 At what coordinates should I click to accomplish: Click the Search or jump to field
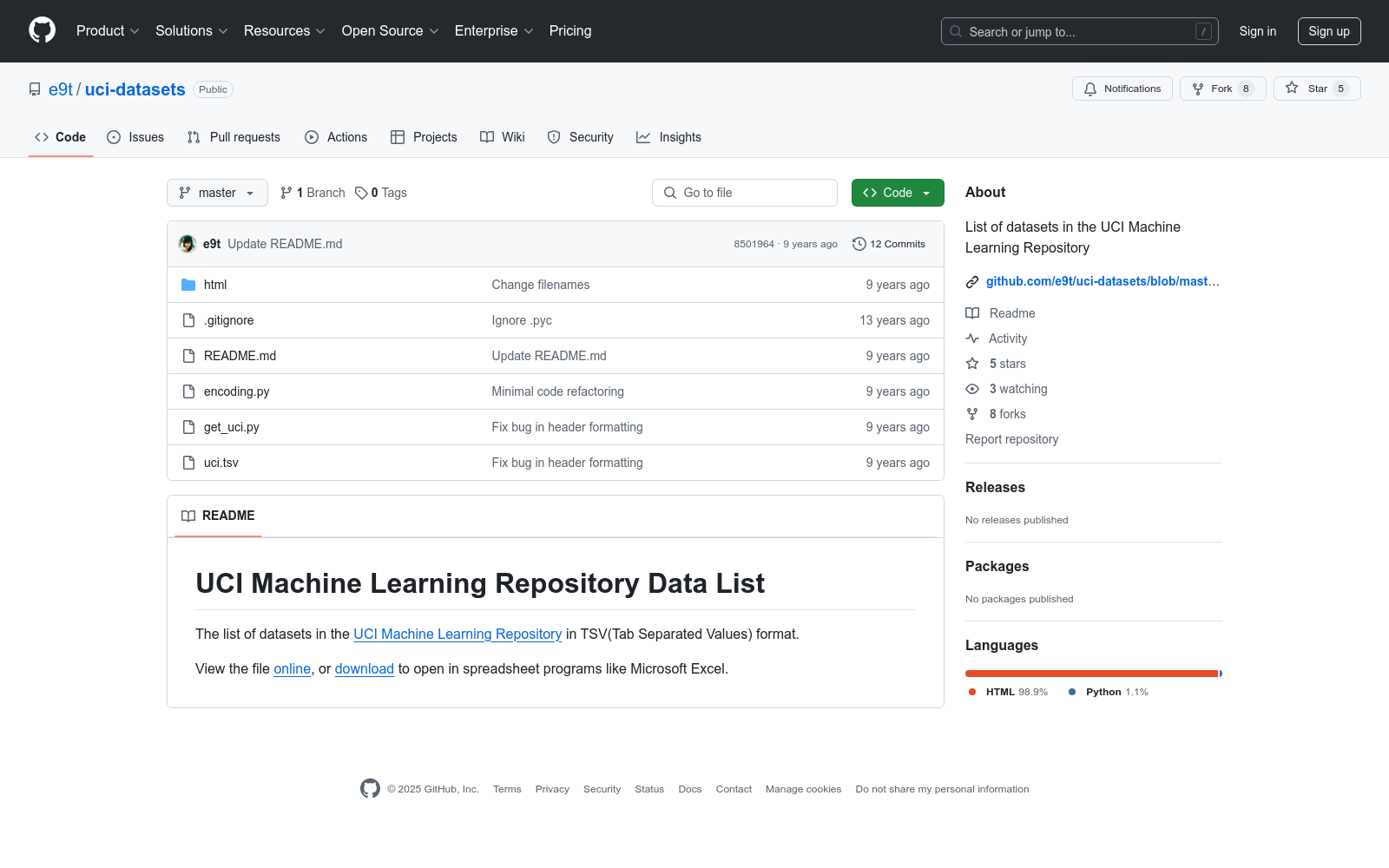click(1080, 31)
